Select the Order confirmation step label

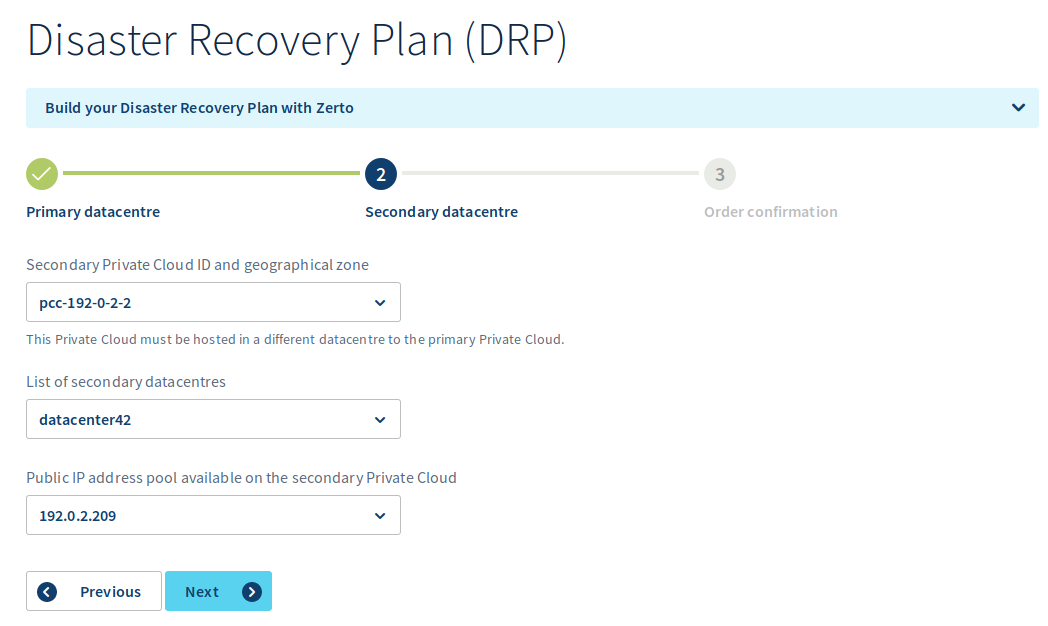pyautogui.click(x=771, y=211)
